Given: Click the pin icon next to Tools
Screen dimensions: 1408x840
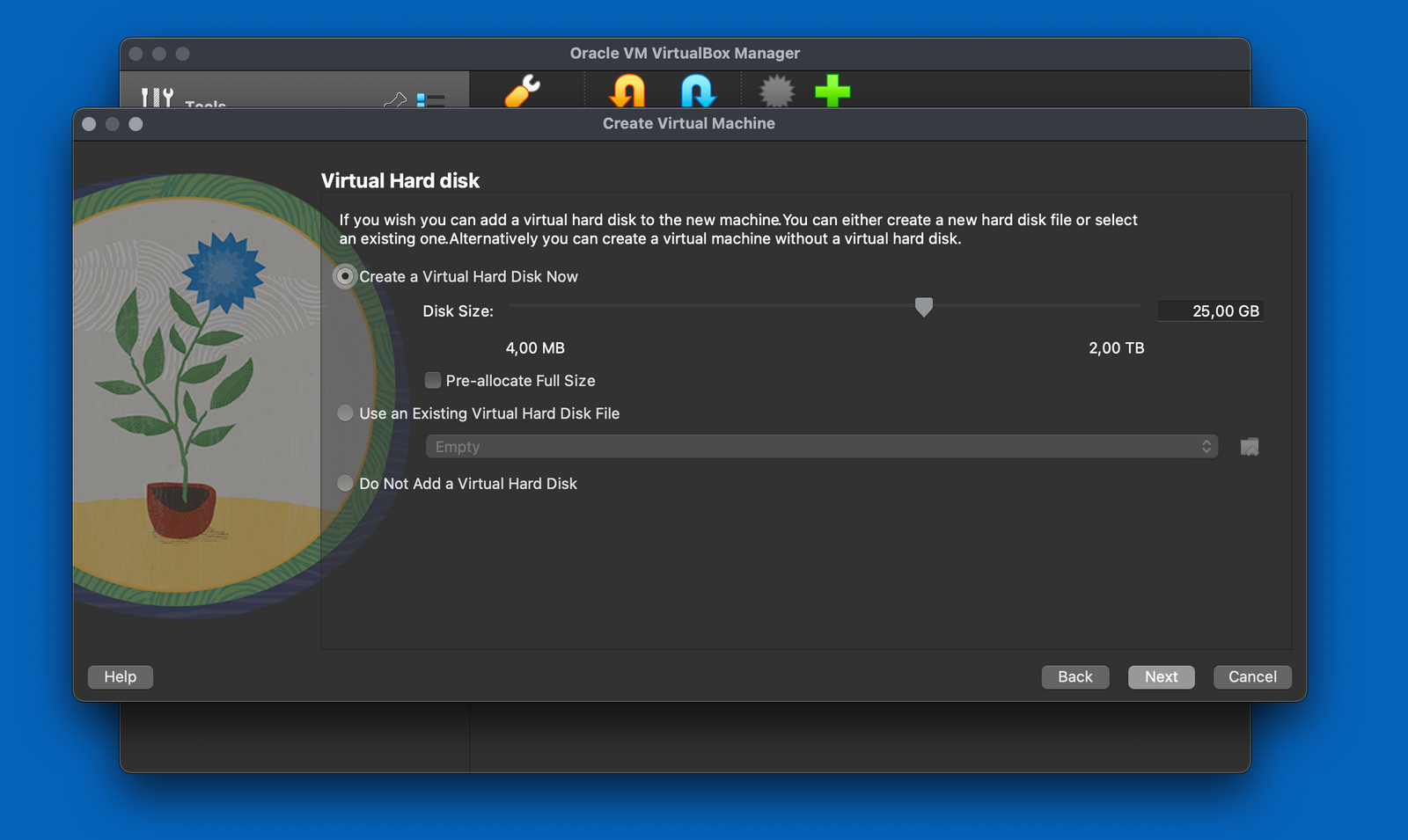Looking at the screenshot, I should [x=395, y=100].
